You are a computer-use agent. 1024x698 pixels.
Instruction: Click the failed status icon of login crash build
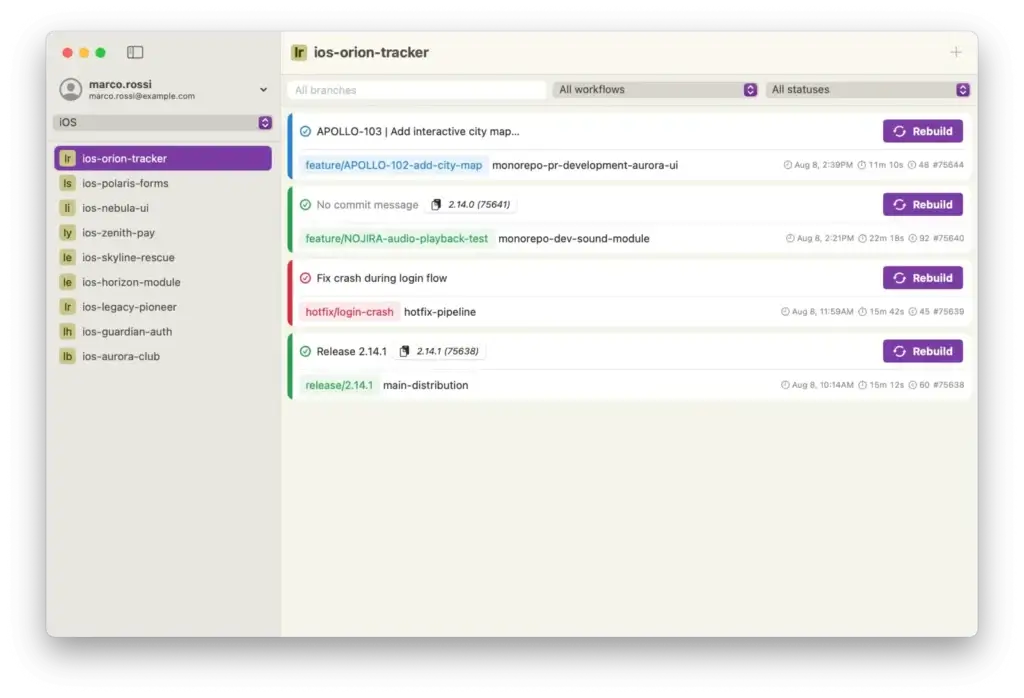click(305, 278)
